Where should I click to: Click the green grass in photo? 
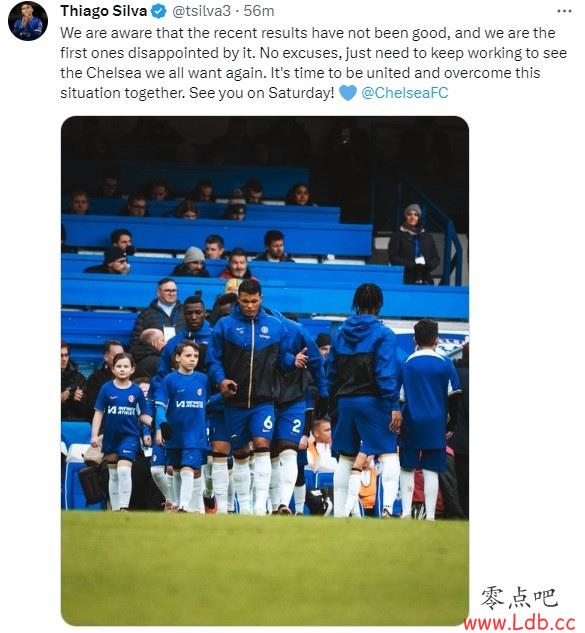pyautogui.click(x=265, y=568)
